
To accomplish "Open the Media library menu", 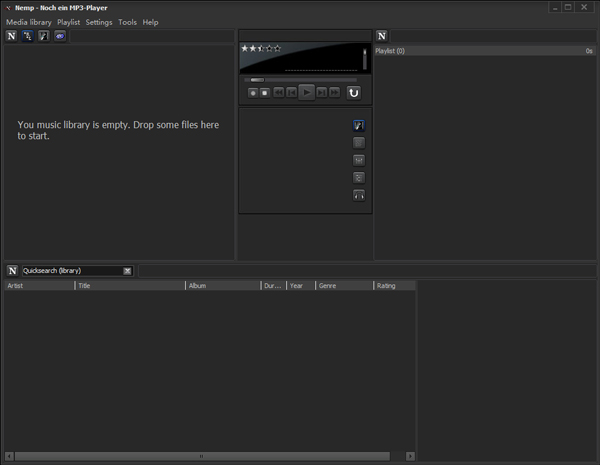I will [x=28, y=22].
